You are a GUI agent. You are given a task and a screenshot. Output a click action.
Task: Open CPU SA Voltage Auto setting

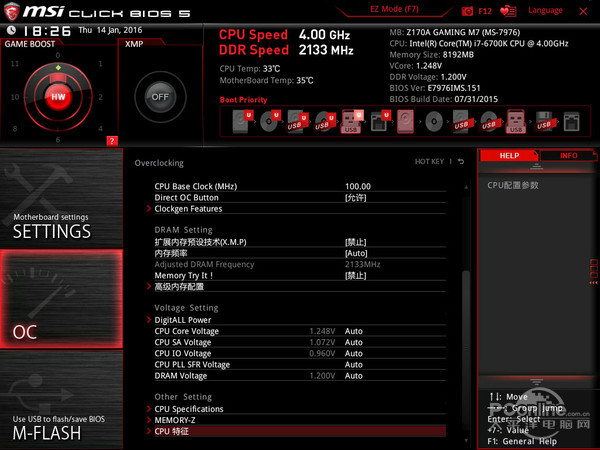[x=354, y=342]
